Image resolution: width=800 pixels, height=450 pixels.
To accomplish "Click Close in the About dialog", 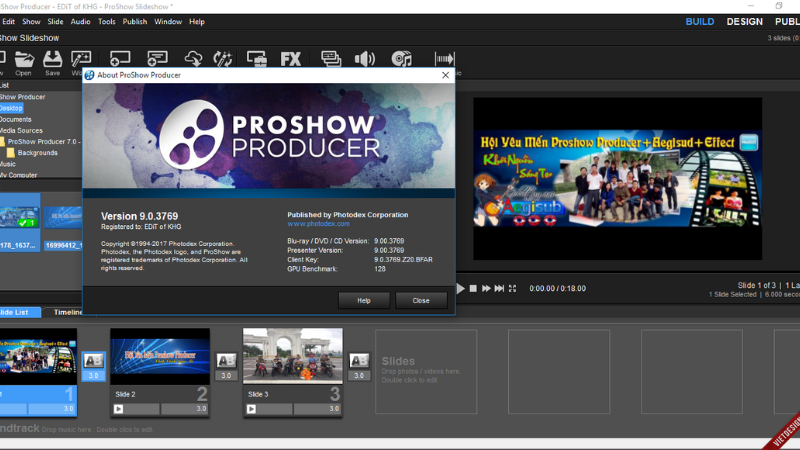I will tap(421, 300).
